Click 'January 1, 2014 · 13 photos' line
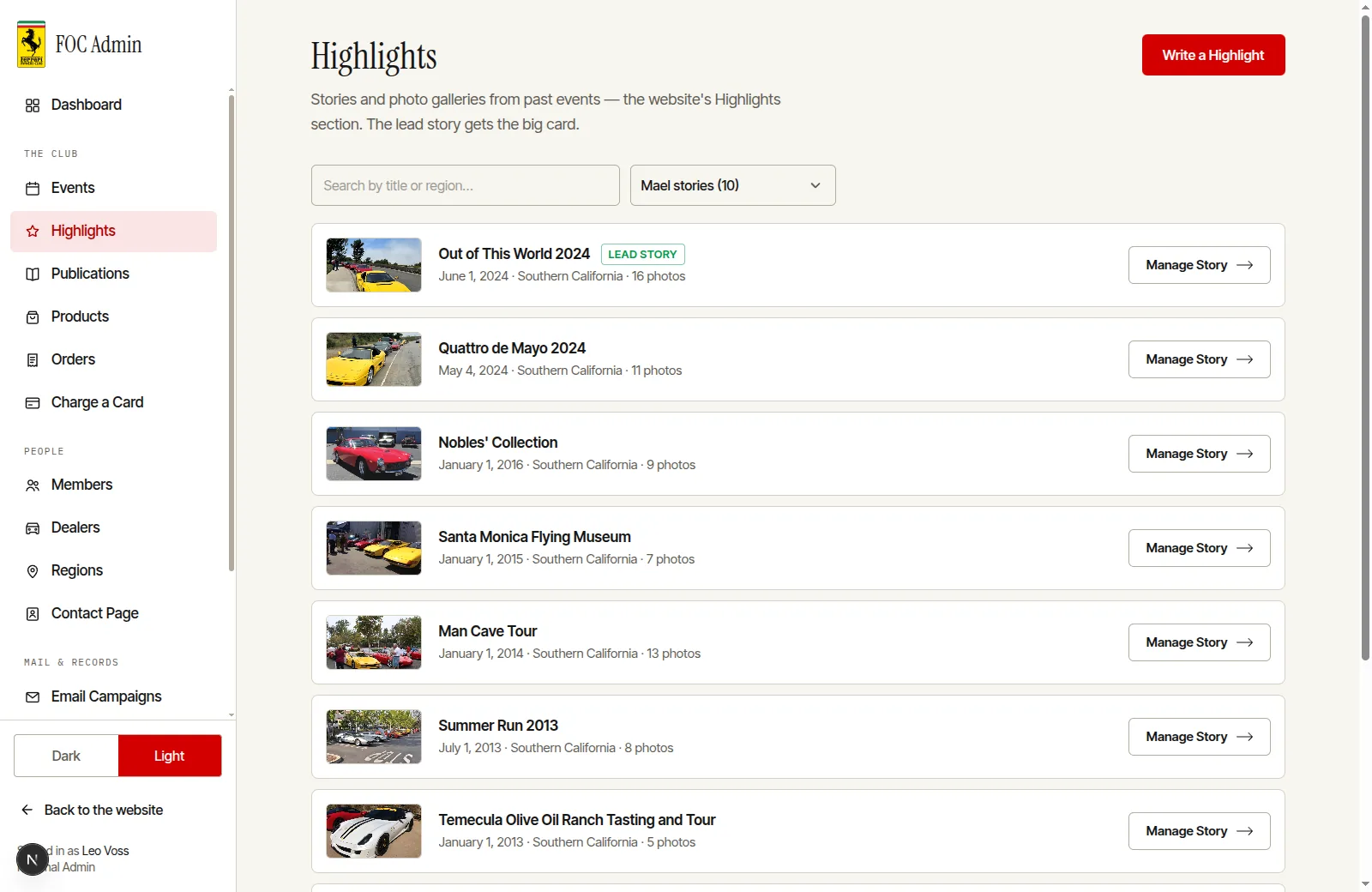The image size is (1372, 892). coord(569,654)
